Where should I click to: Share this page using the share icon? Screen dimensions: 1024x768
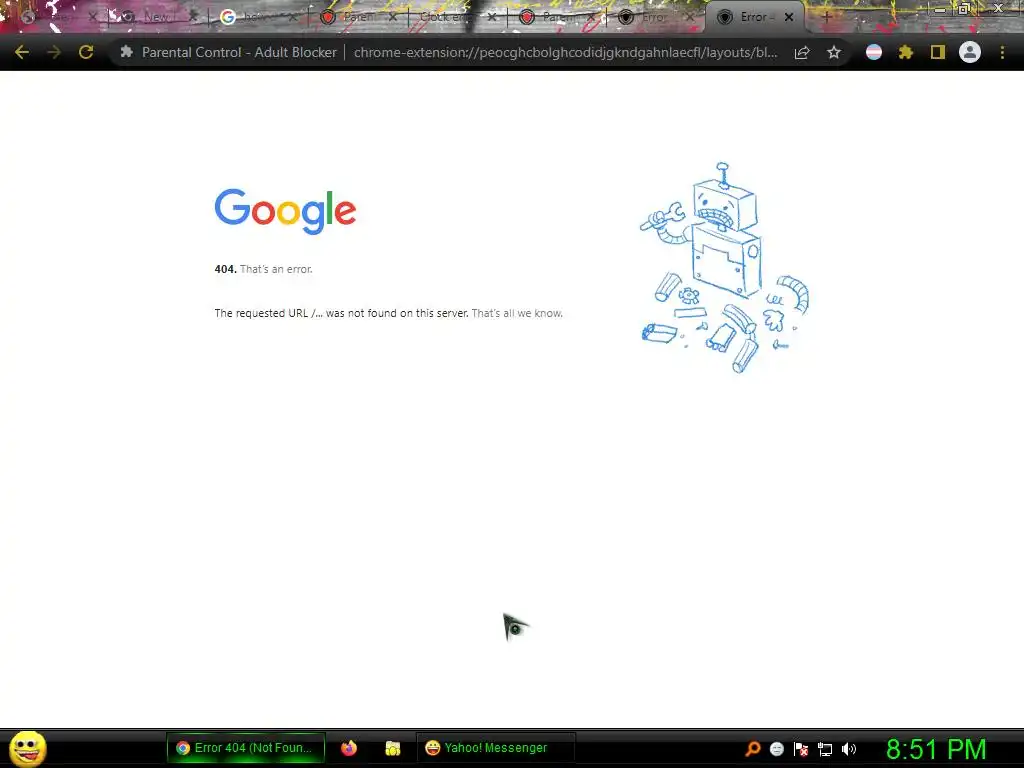click(x=802, y=52)
